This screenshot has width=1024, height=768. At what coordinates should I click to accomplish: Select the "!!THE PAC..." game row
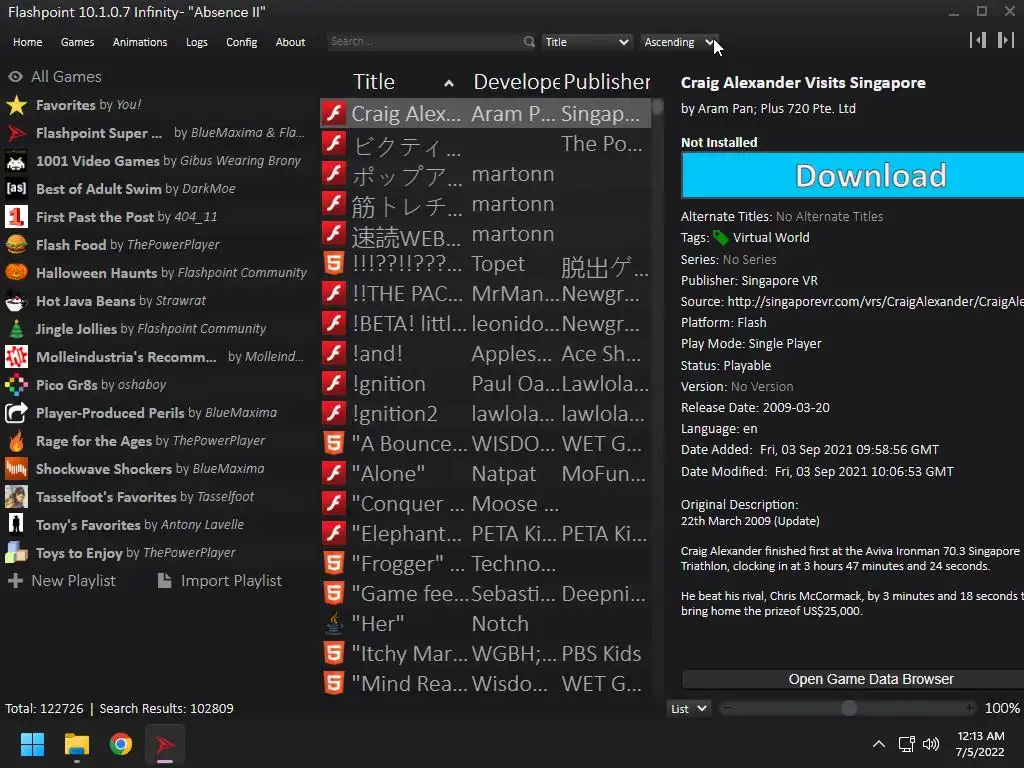(486, 294)
